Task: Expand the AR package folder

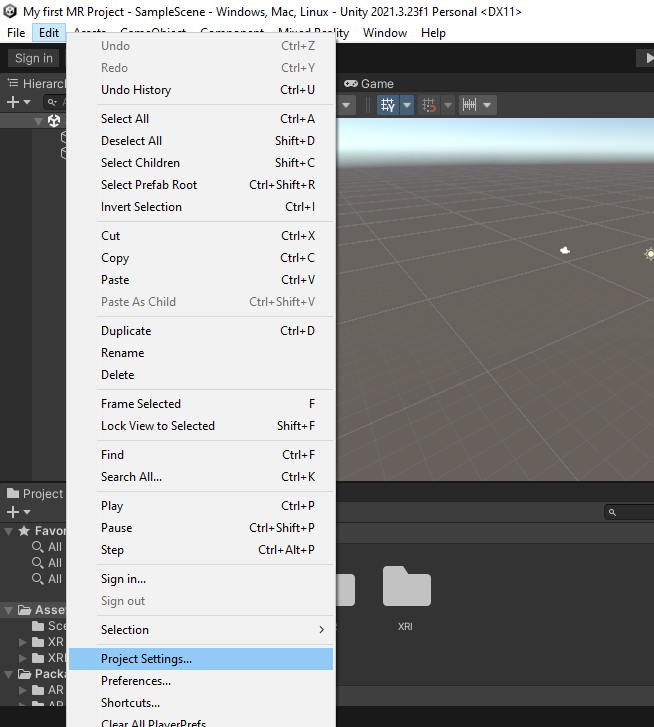Action: tap(22, 690)
